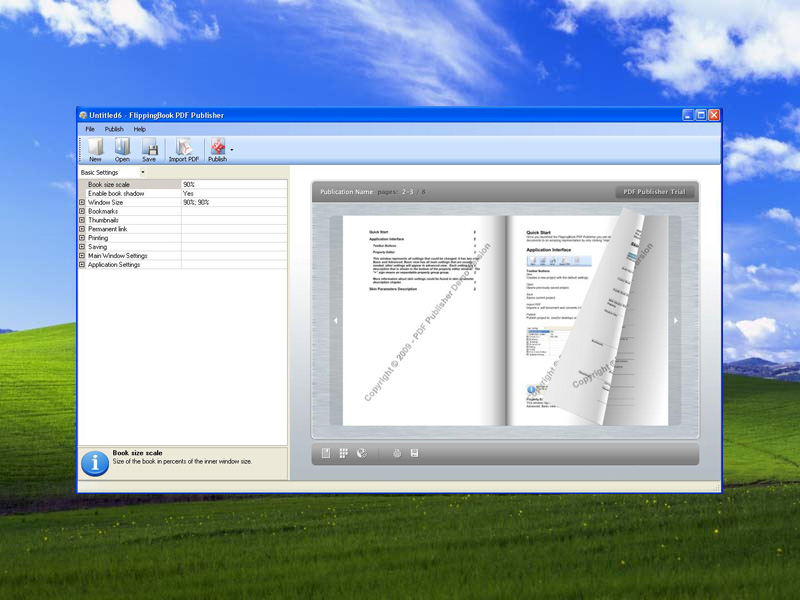The height and width of the screenshot is (600, 800).
Task: Print the book from viewer toolbar
Action: point(397,453)
